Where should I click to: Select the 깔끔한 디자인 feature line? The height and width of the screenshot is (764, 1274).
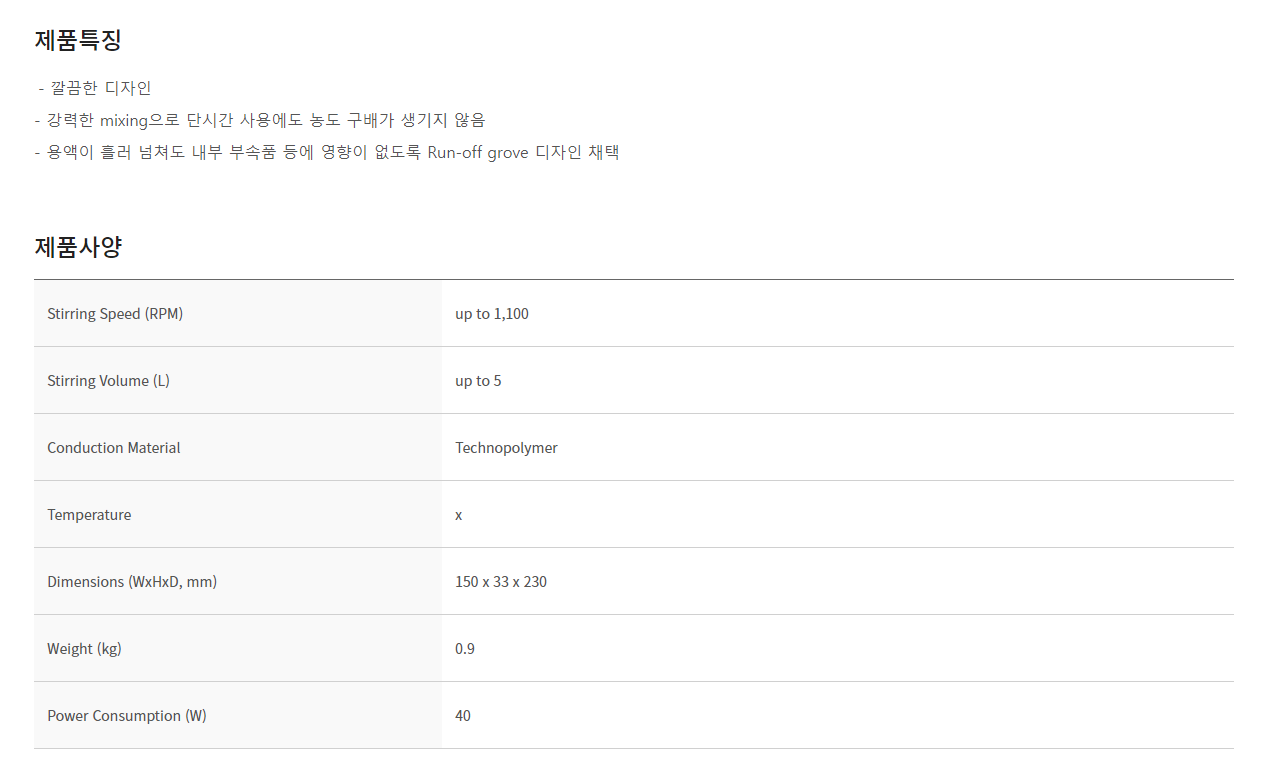95,88
